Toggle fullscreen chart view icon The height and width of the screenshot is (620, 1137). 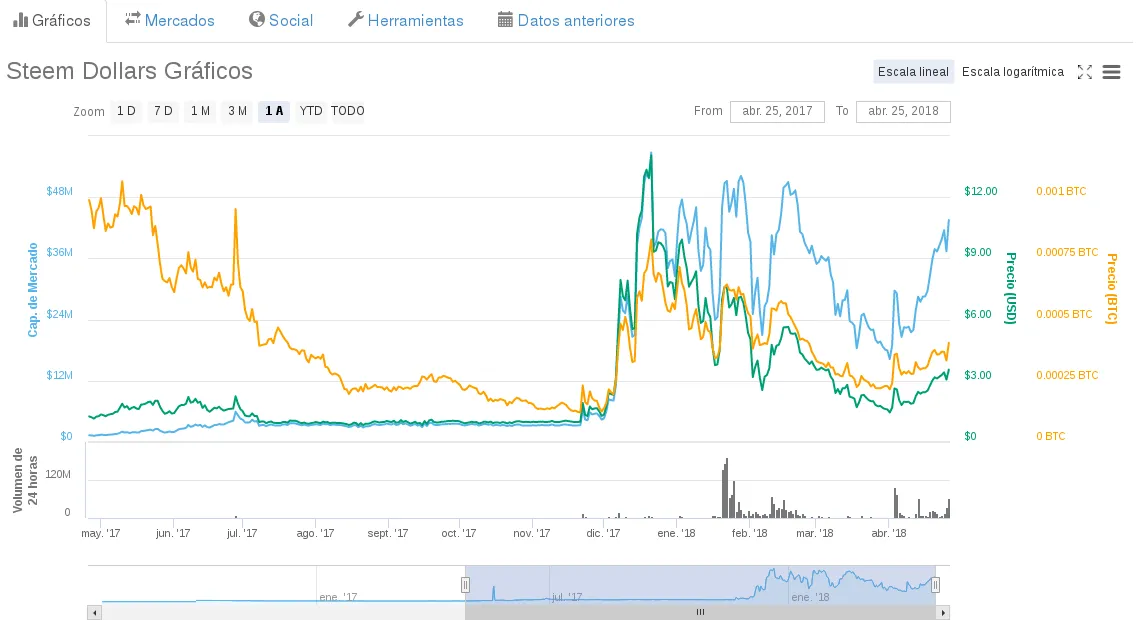[1084, 72]
